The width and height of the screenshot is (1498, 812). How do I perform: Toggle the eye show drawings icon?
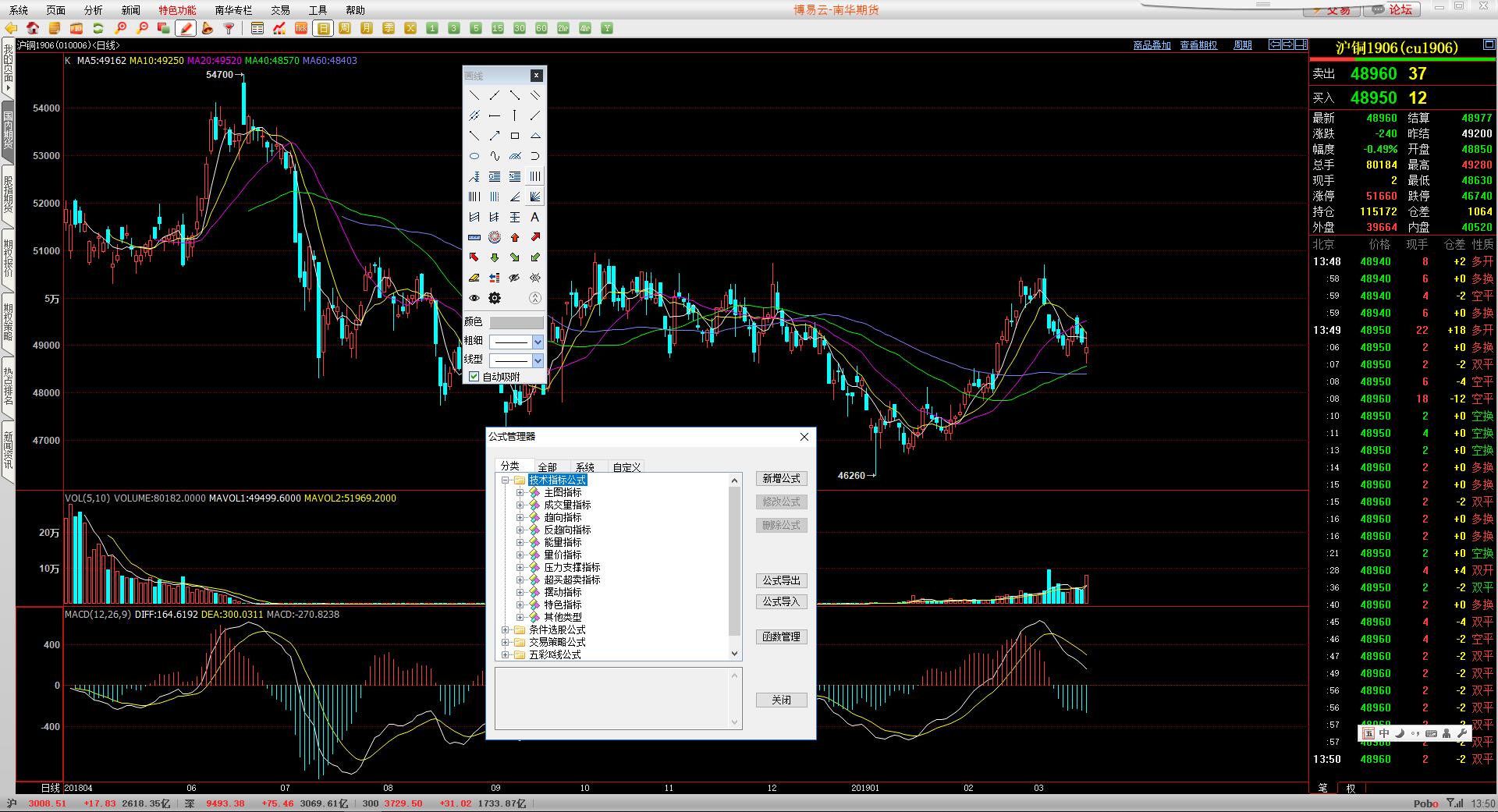point(474,298)
